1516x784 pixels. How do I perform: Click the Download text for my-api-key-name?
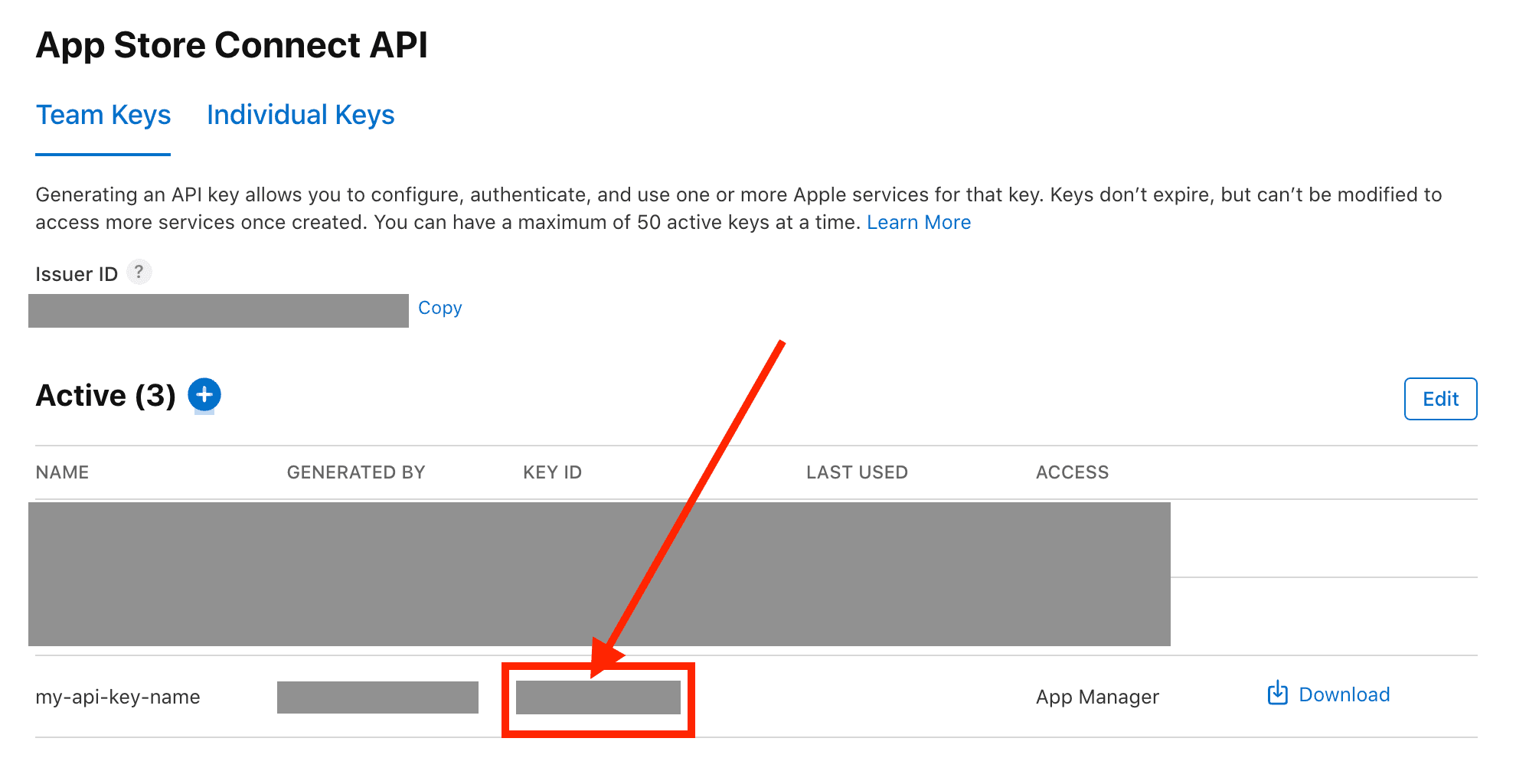click(1344, 694)
